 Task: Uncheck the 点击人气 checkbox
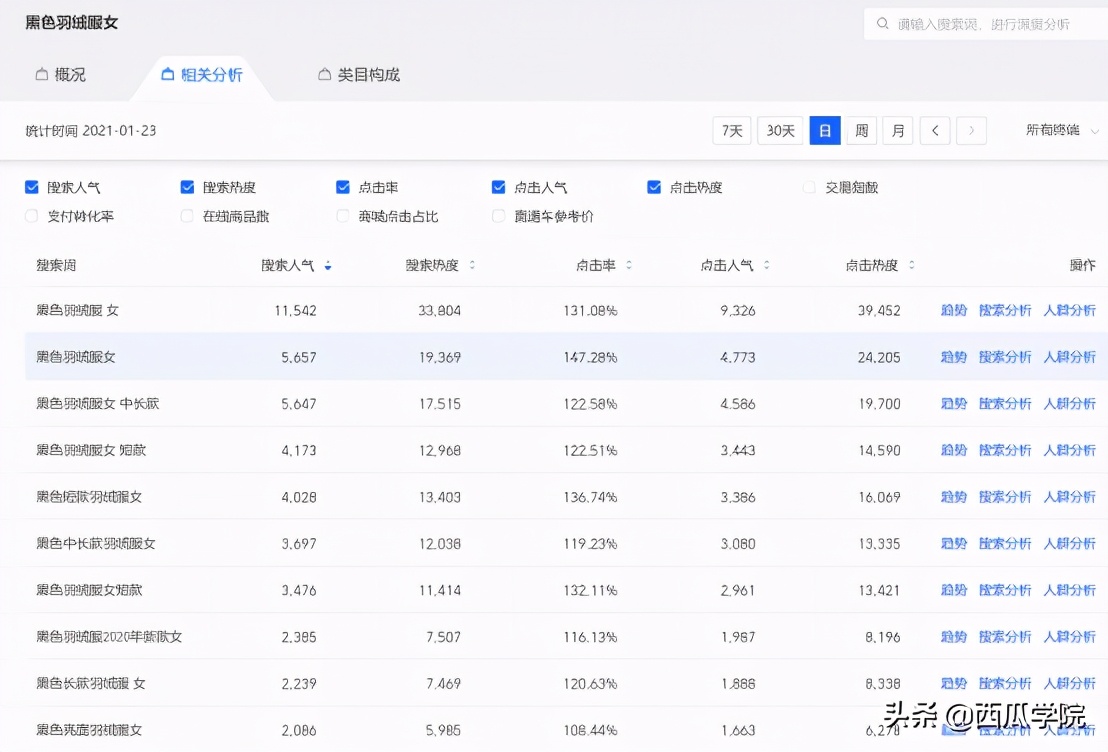point(498,187)
